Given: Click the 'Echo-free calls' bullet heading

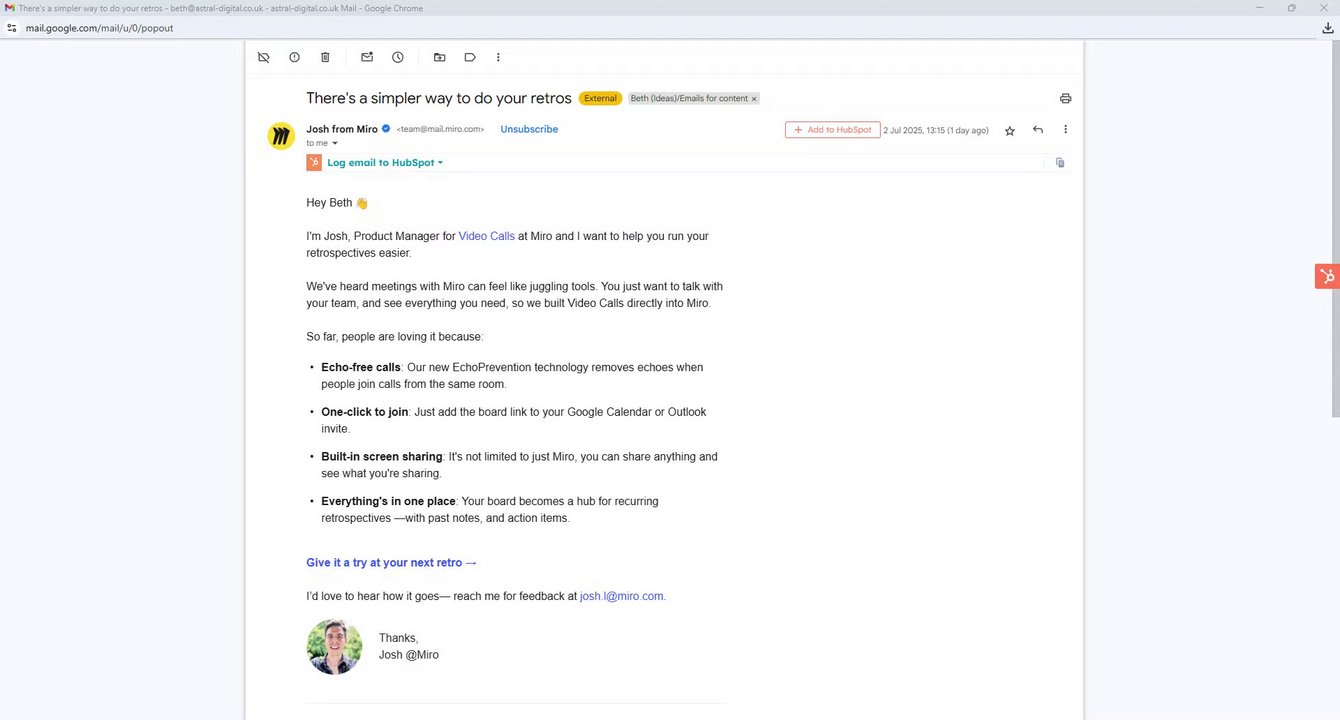Looking at the screenshot, I should pyautogui.click(x=360, y=367).
